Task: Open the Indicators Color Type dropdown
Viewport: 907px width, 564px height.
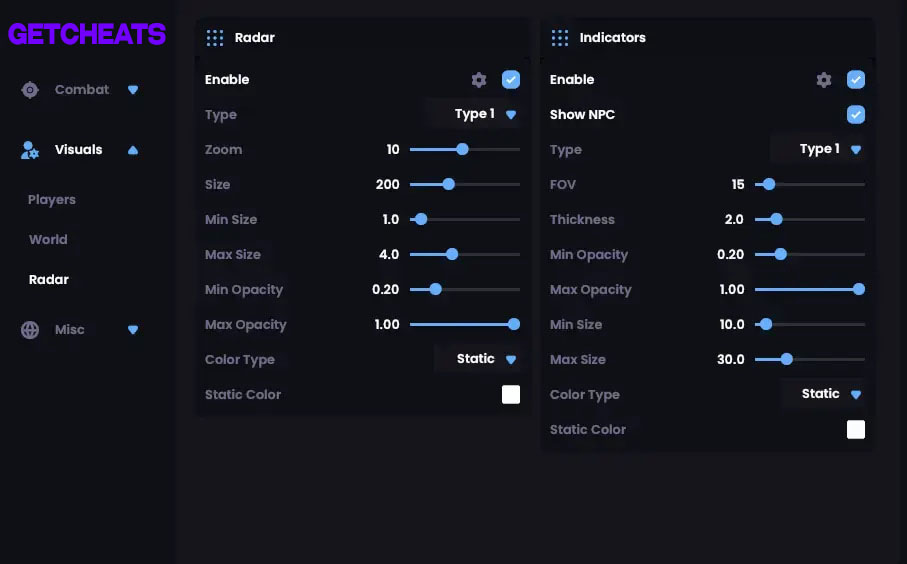Action: coord(823,394)
